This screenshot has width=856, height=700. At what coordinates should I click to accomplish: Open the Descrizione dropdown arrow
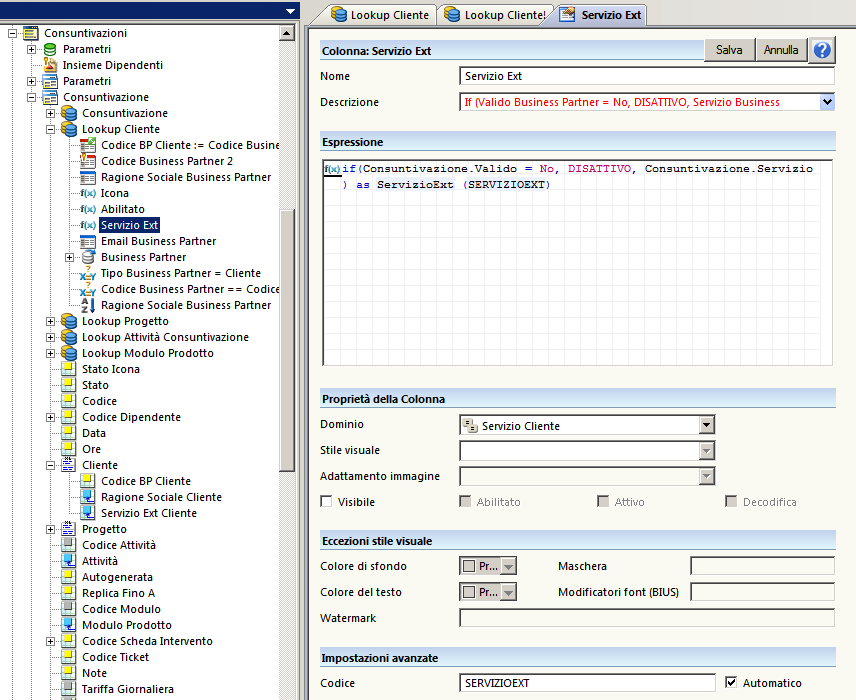(827, 102)
